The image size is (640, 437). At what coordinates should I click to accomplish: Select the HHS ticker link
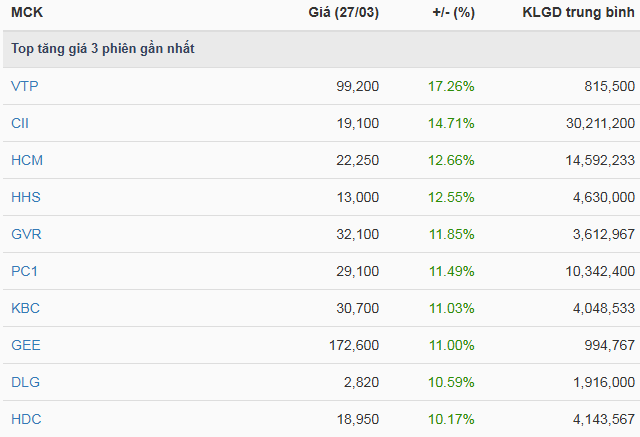(x=25, y=197)
